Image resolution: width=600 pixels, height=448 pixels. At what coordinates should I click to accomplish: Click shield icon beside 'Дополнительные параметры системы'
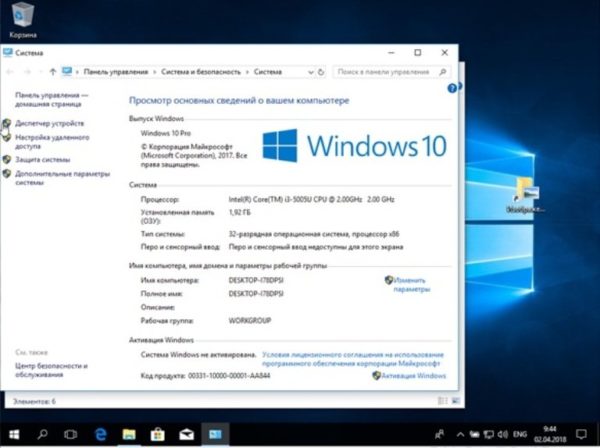(7, 174)
